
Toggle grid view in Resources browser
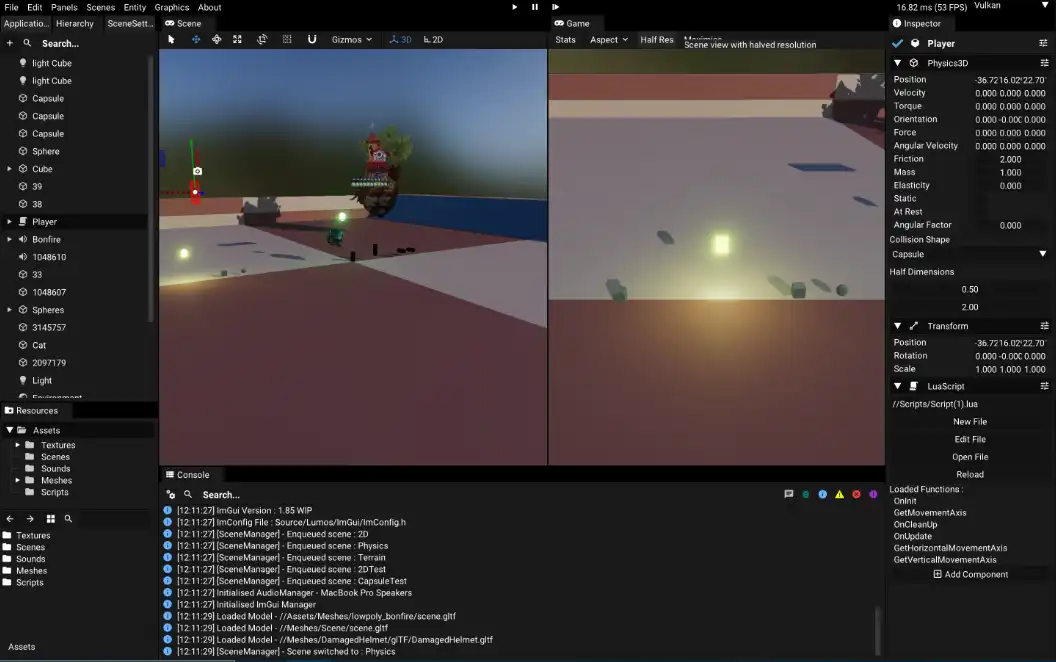coord(51,519)
